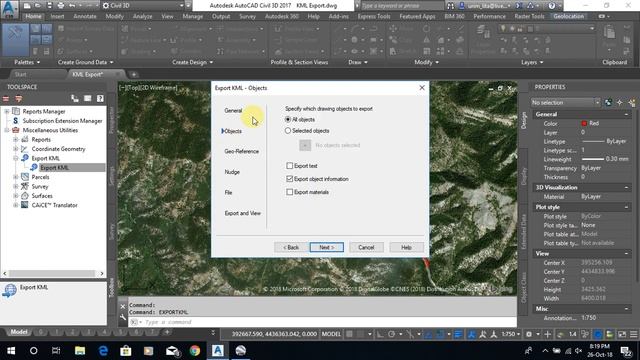
Task: Go to the Nudge wizard page
Action: pyautogui.click(x=232, y=172)
